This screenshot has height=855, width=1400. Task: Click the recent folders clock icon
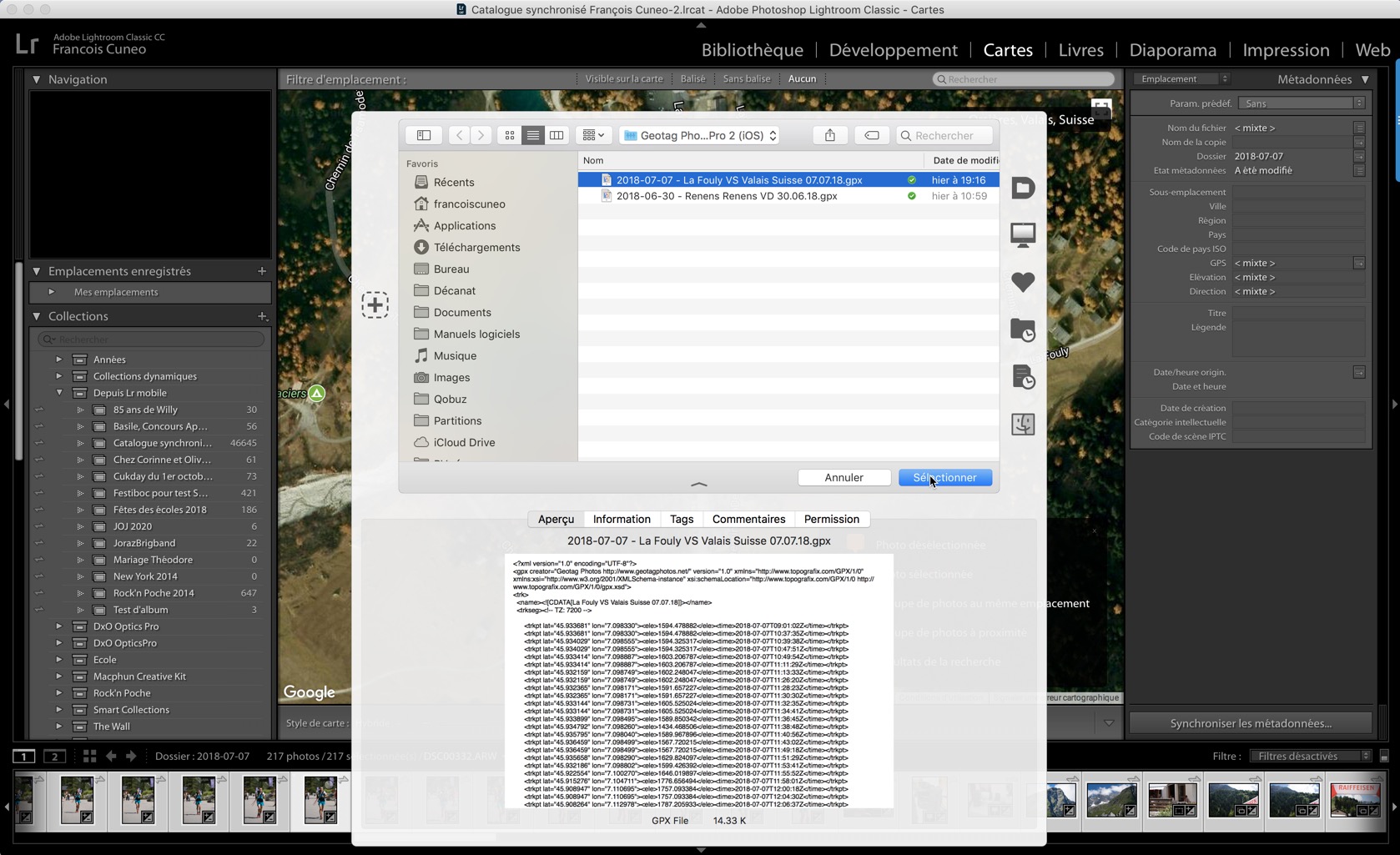pos(1023,329)
